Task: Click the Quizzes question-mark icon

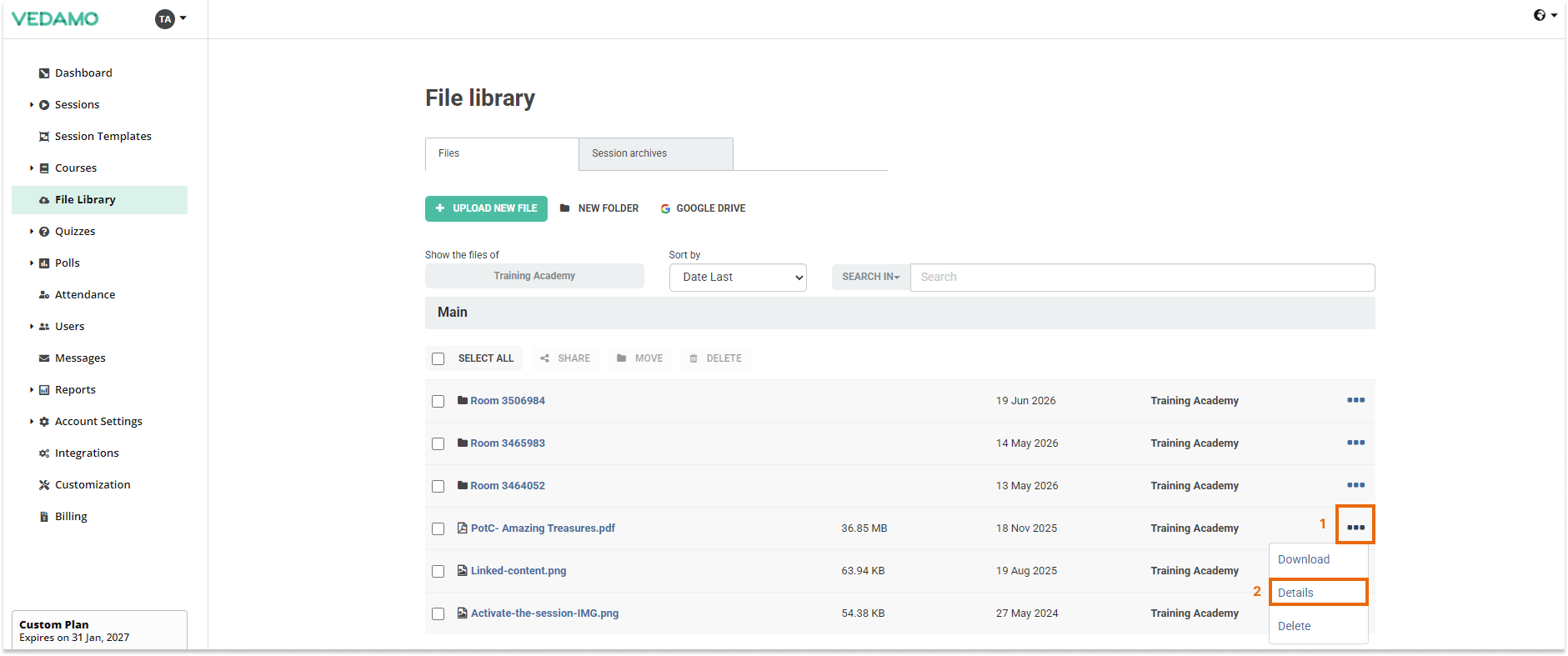Action: pos(44,232)
